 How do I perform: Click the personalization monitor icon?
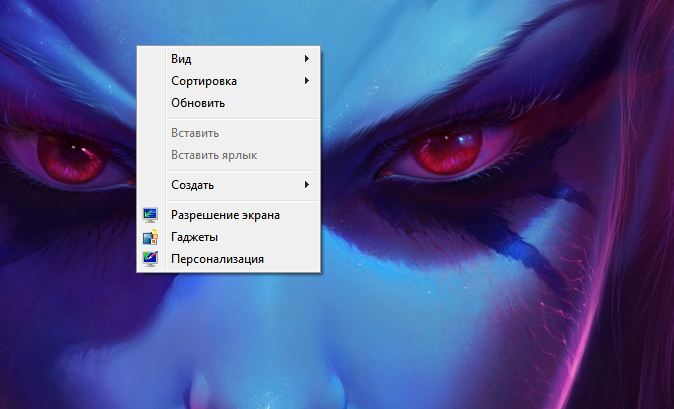click(150, 259)
